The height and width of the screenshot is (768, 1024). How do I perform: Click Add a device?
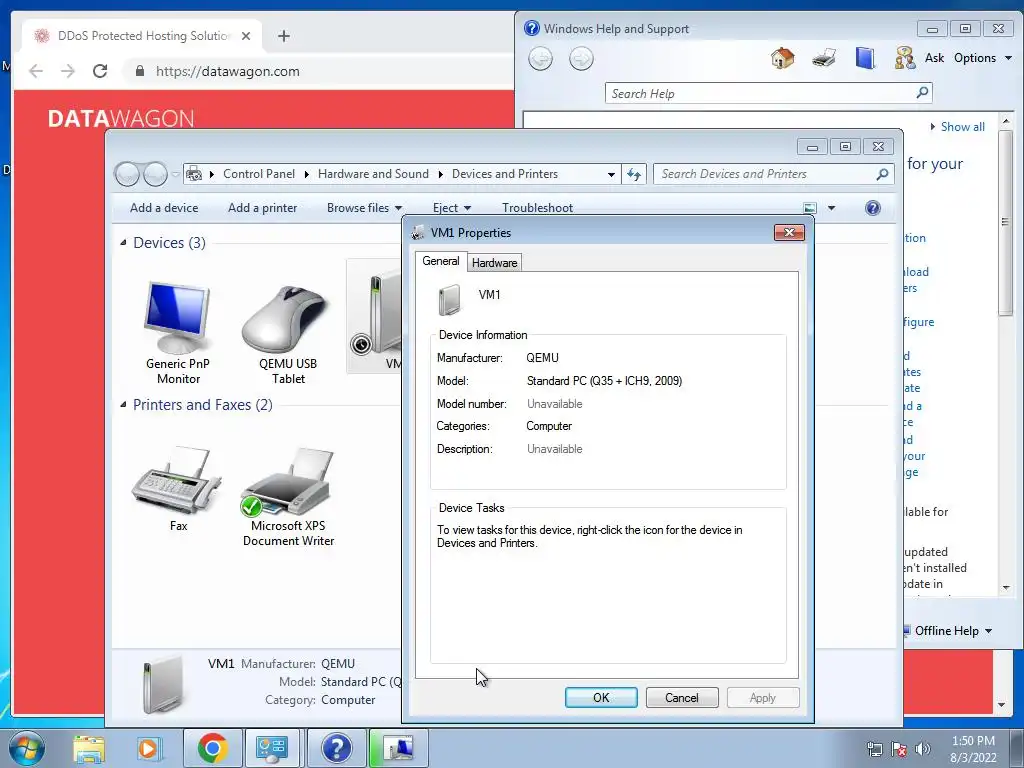coord(164,208)
